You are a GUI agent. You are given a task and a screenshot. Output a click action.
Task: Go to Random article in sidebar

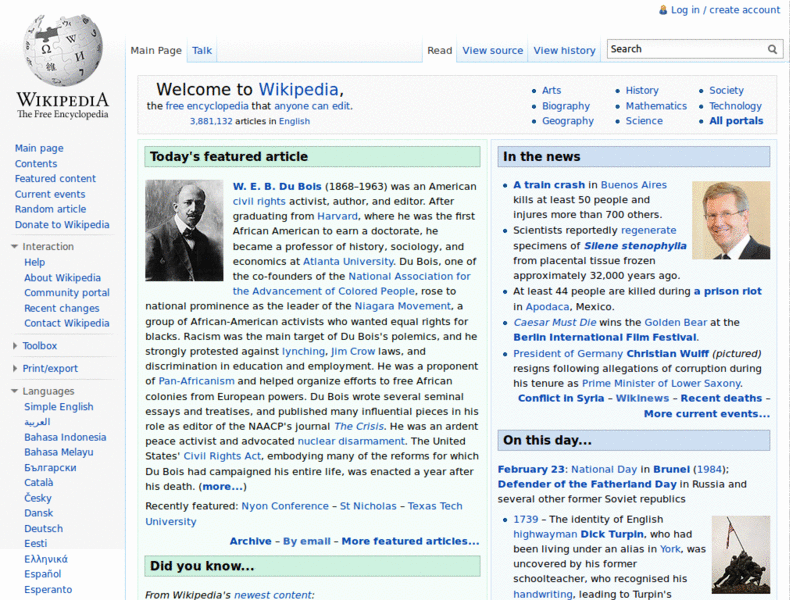(x=50, y=210)
